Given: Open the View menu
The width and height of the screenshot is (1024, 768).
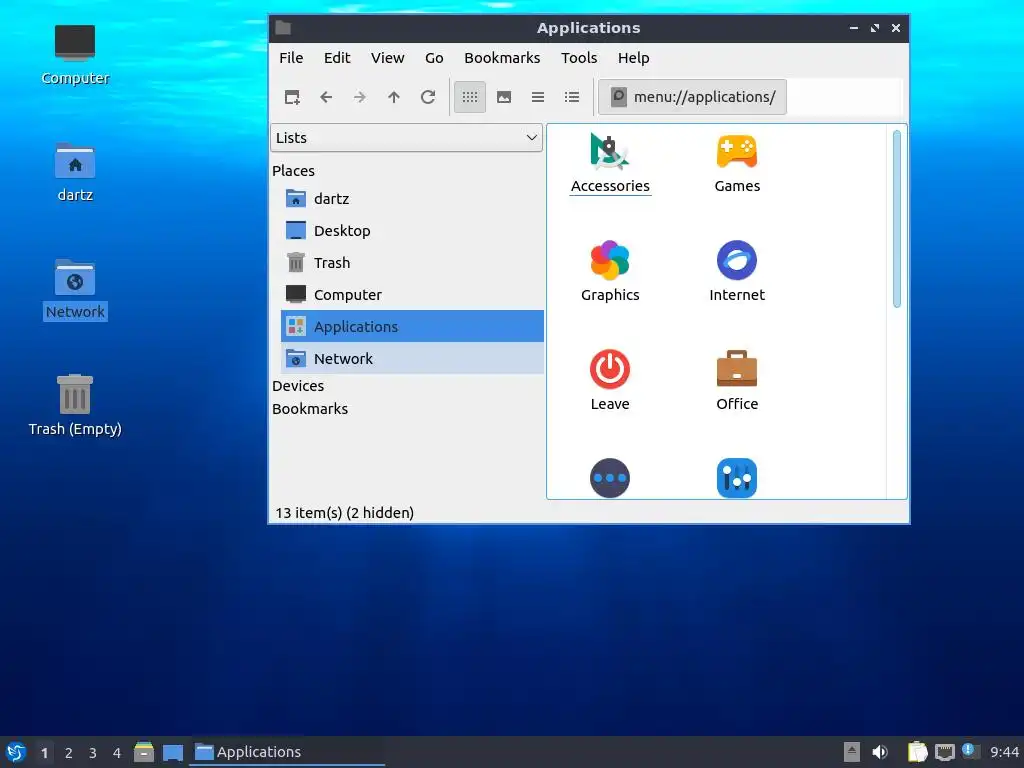Looking at the screenshot, I should [x=387, y=58].
